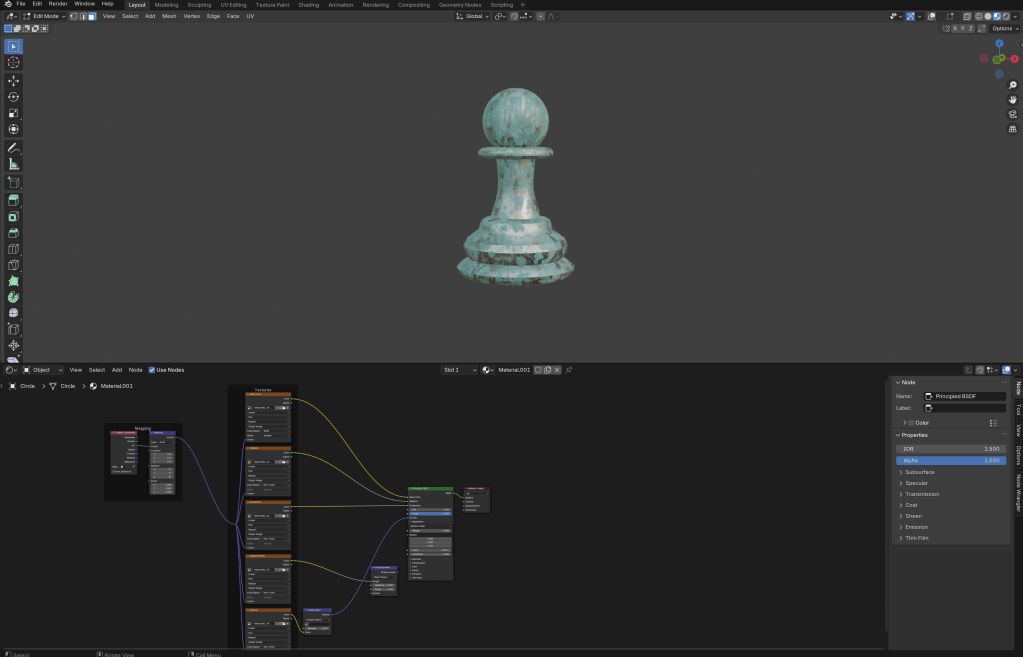
Task: Toggle the camera view icon
Action: (1012, 114)
